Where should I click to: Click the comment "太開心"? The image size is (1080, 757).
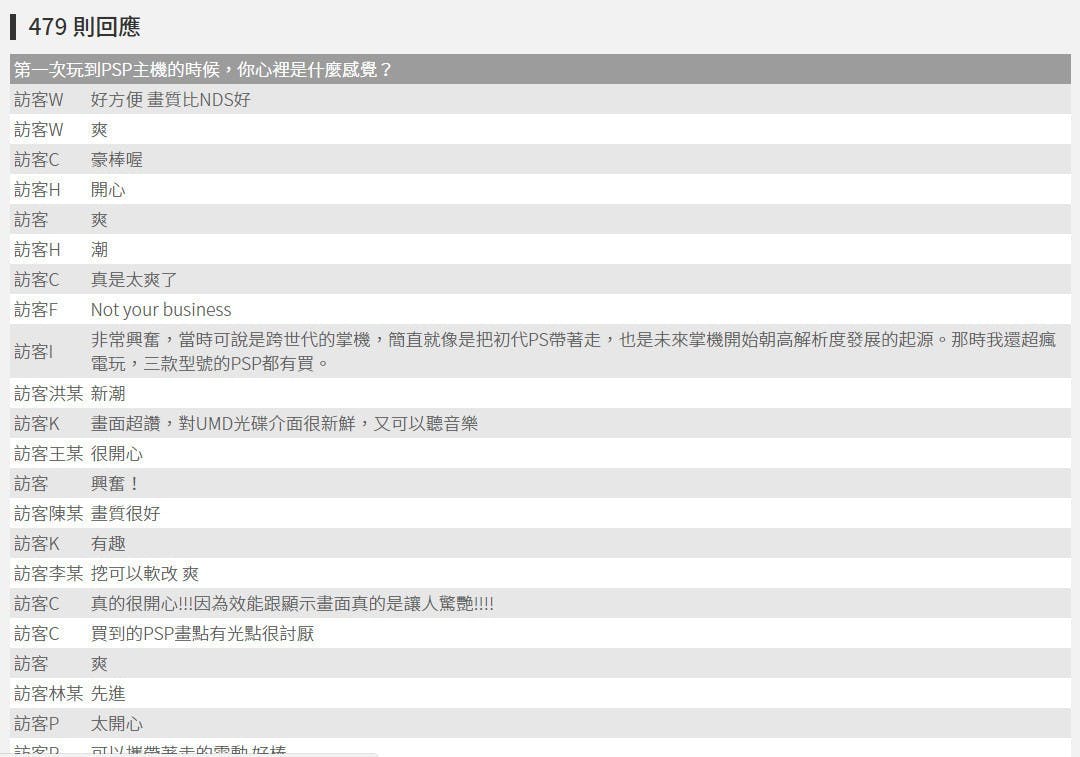[x=116, y=724]
